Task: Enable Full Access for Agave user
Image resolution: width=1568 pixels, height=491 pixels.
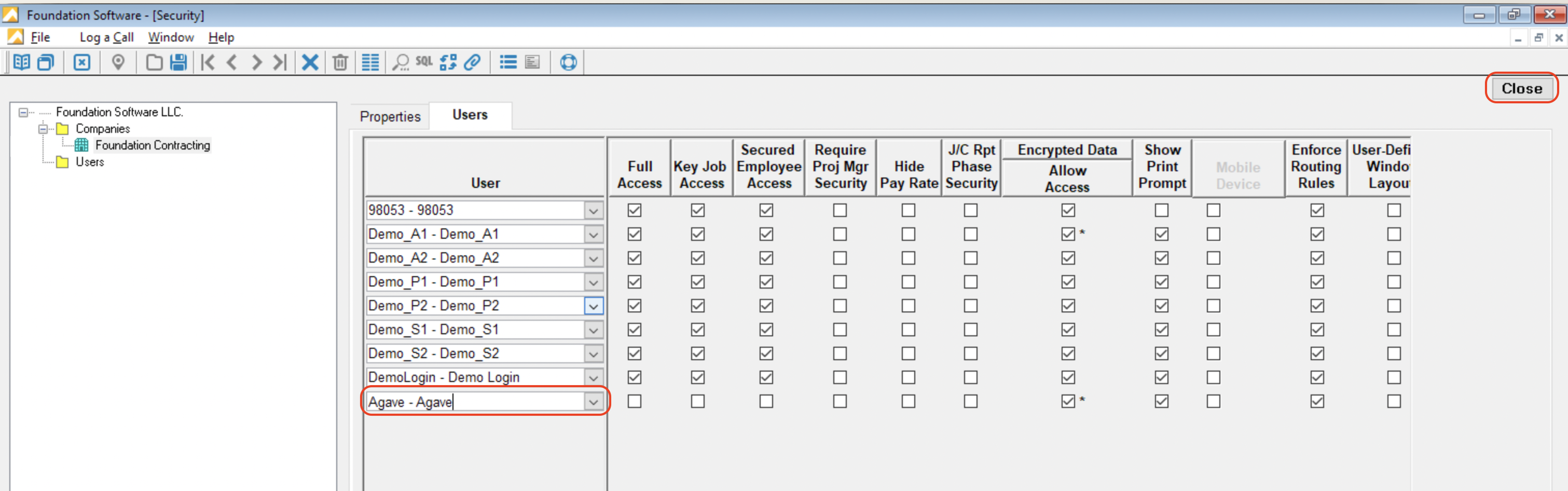Action: (634, 401)
